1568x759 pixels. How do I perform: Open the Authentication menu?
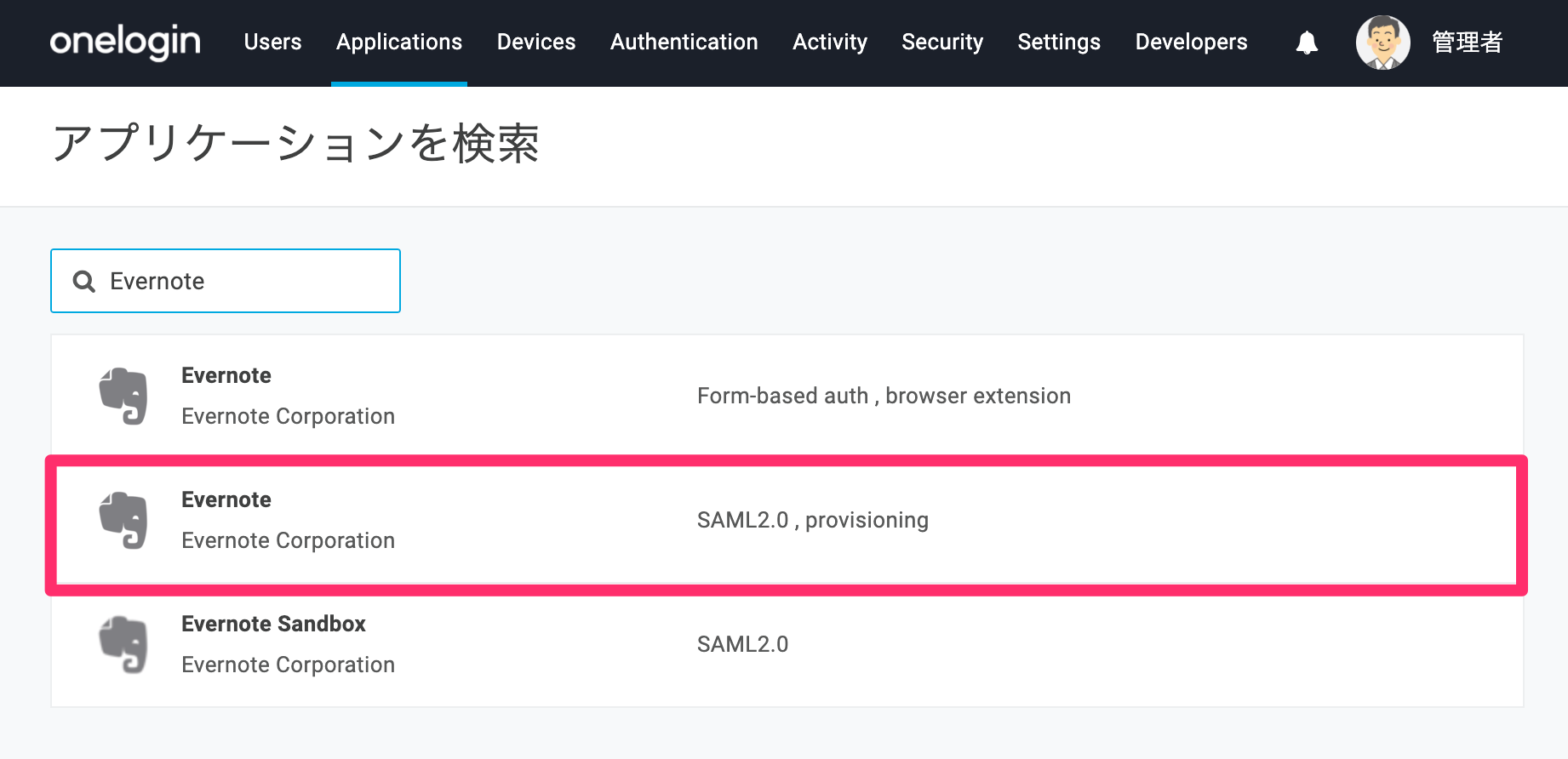684,42
